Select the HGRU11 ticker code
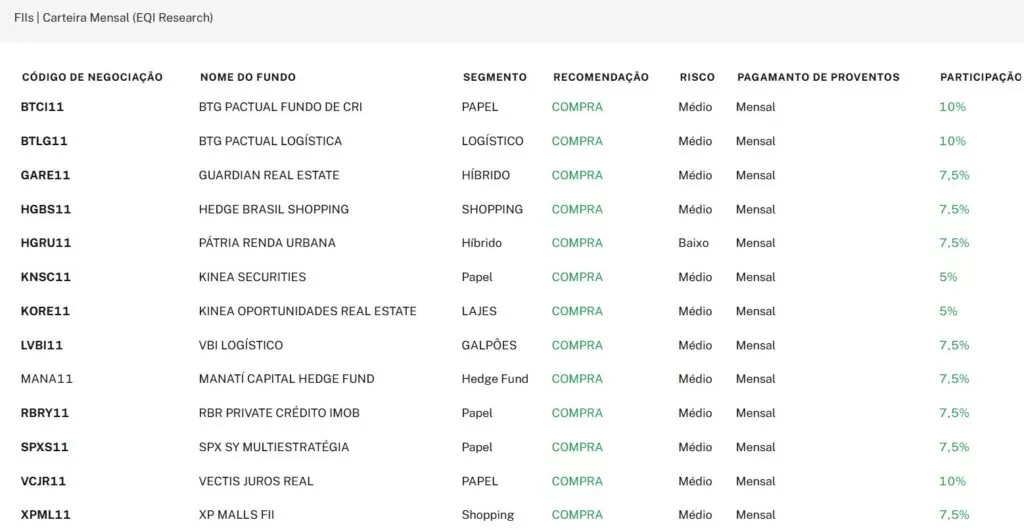The image size is (1024, 530). pyautogui.click(x=46, y=243)
